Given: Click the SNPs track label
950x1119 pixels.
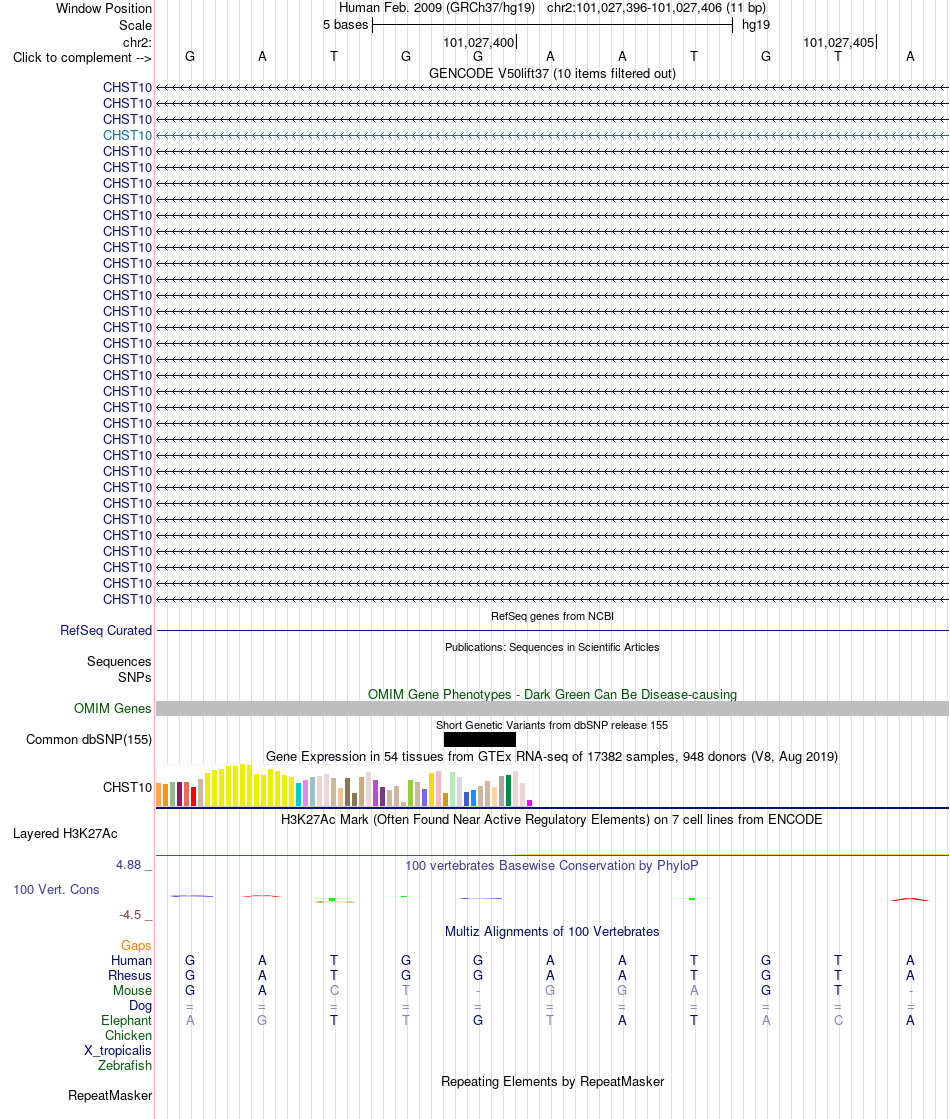Looking at the screenshot, I should (134, 677).
